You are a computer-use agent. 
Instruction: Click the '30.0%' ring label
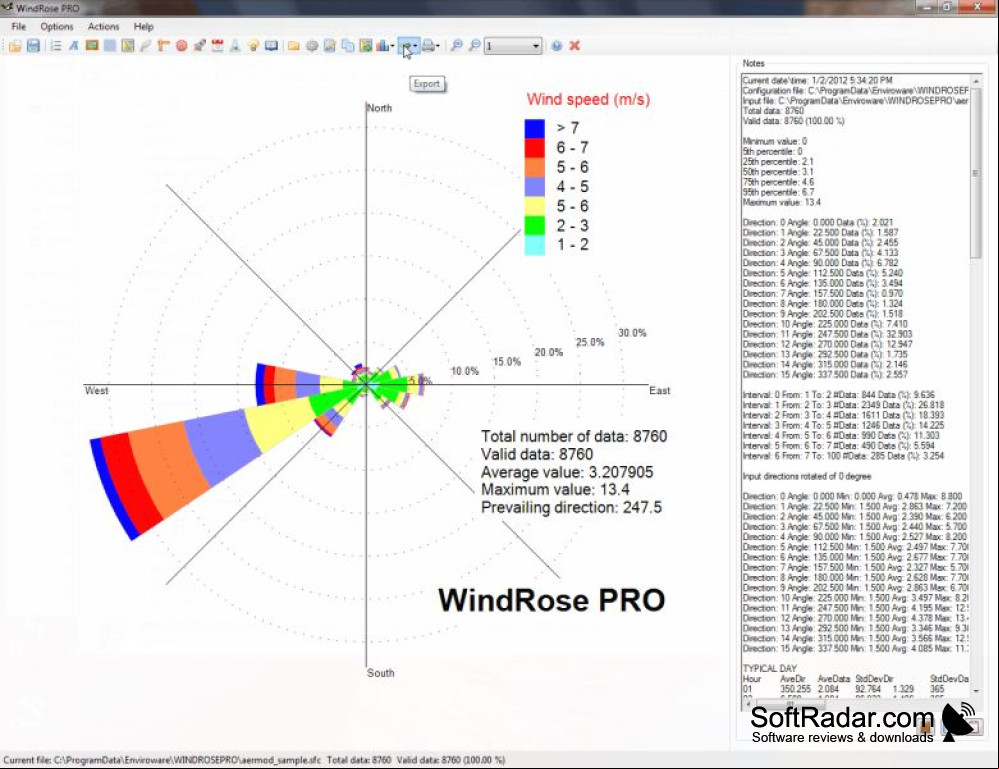pos(632,333)
